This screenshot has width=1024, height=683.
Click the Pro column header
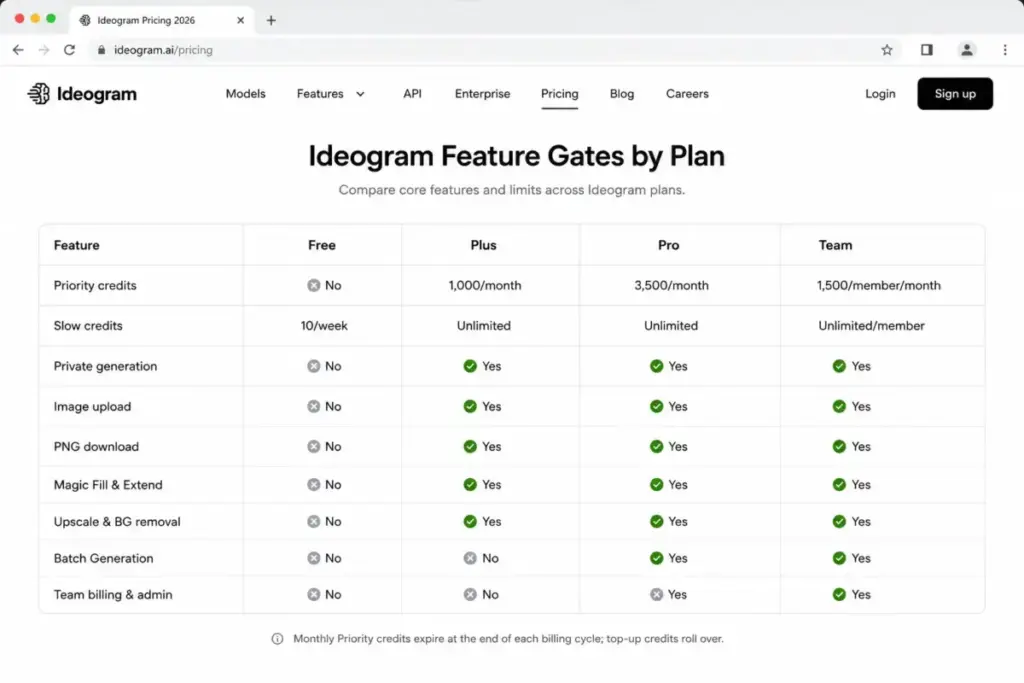point(668,245)
